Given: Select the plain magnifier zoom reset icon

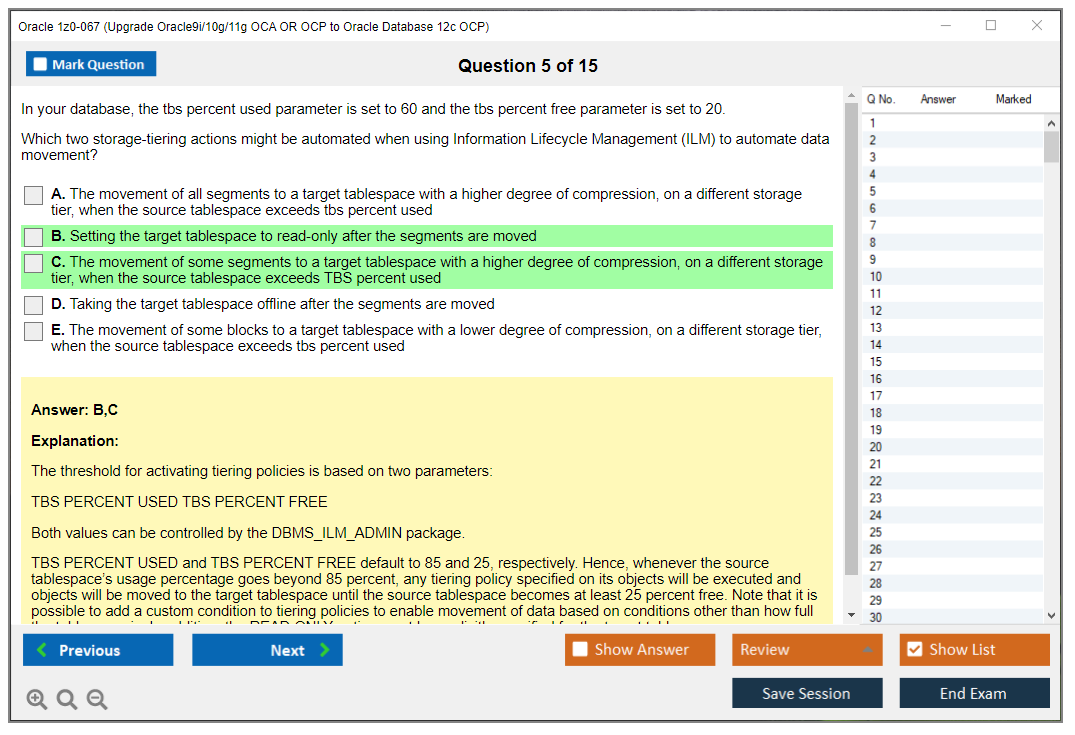Looking at the screenshot, I should point(66,699).
